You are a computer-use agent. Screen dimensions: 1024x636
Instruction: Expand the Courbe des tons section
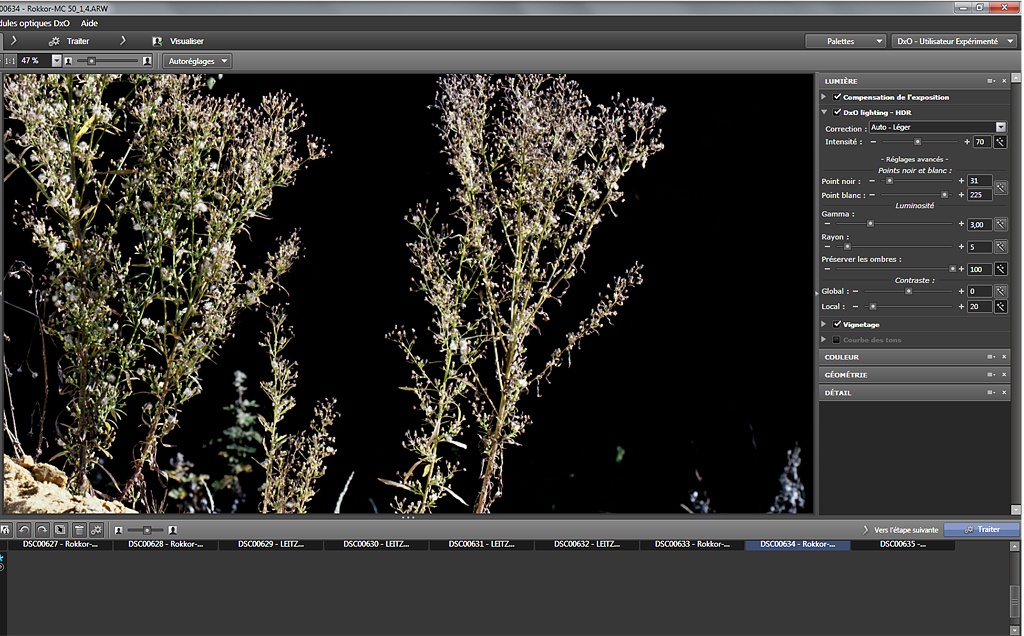(824, 340)
